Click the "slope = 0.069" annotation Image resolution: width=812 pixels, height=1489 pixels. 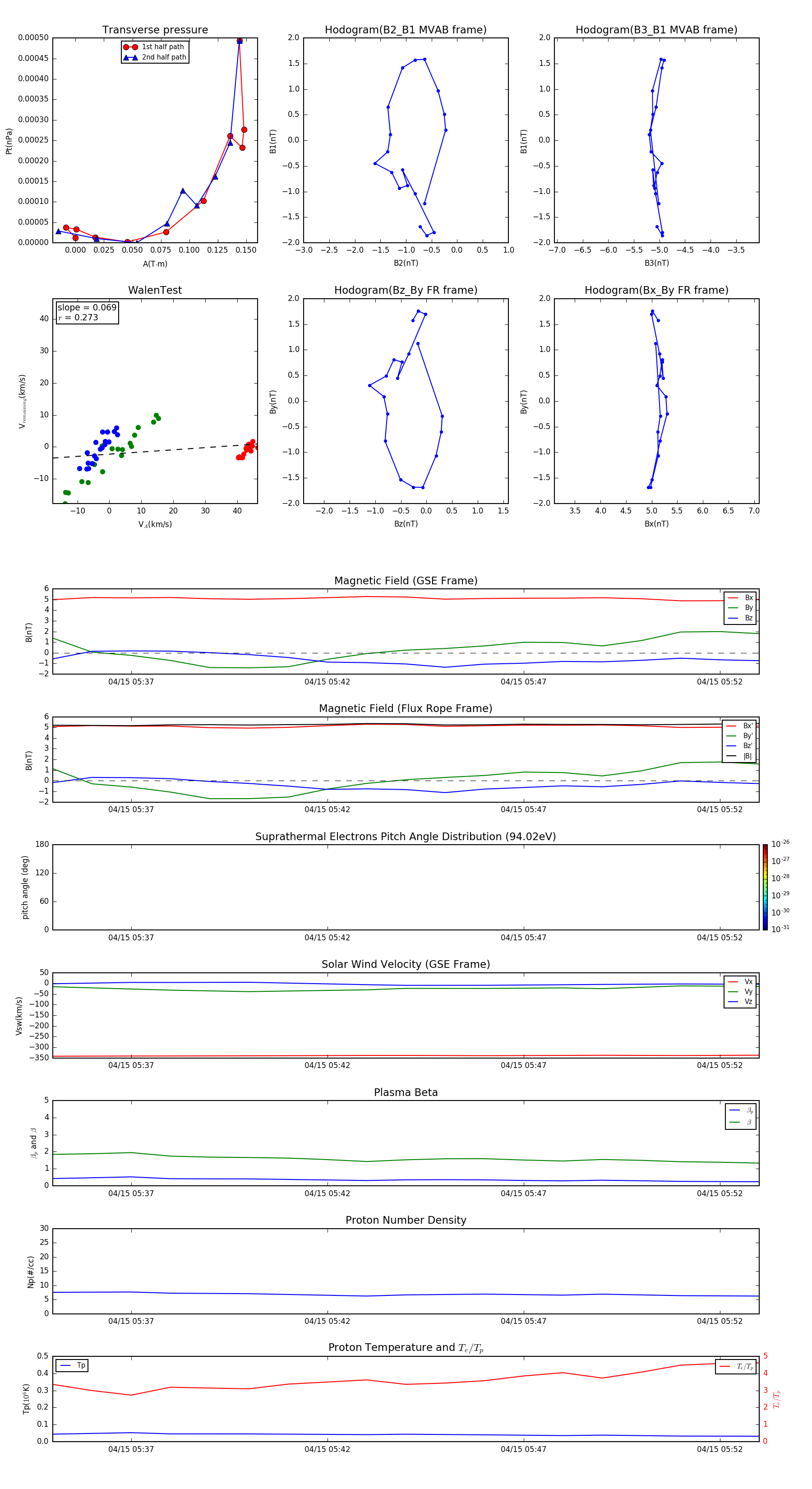(x=87, y=308)
